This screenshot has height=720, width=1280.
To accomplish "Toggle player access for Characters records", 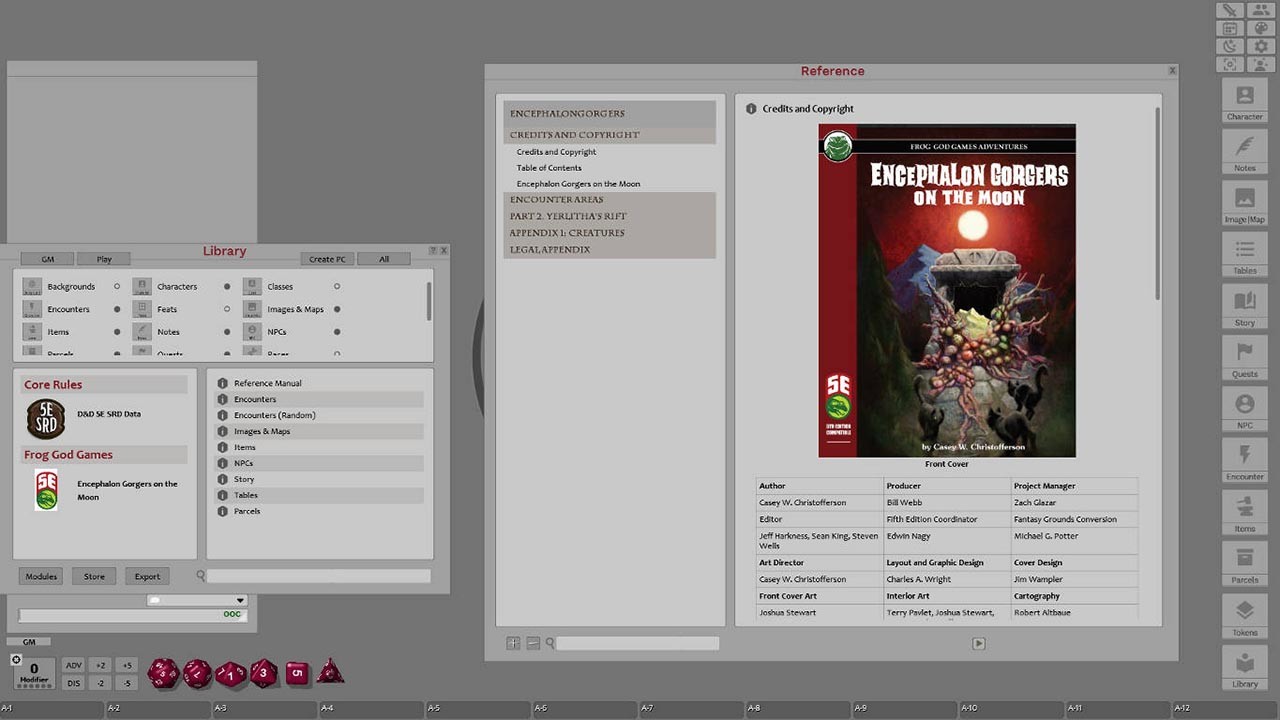I will pos(227,286).
